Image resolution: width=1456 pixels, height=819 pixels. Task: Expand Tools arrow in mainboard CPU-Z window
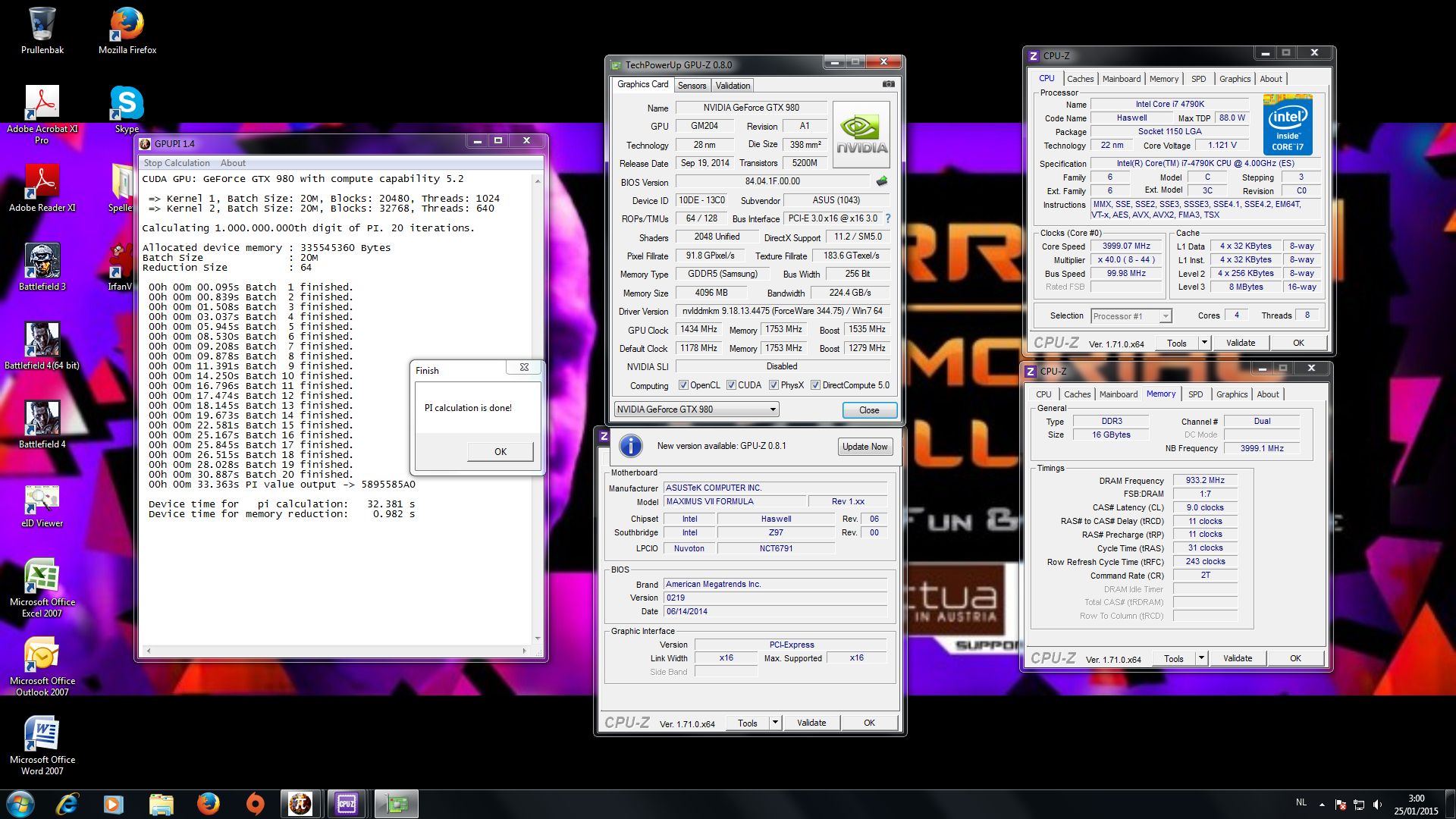point(775,723)
